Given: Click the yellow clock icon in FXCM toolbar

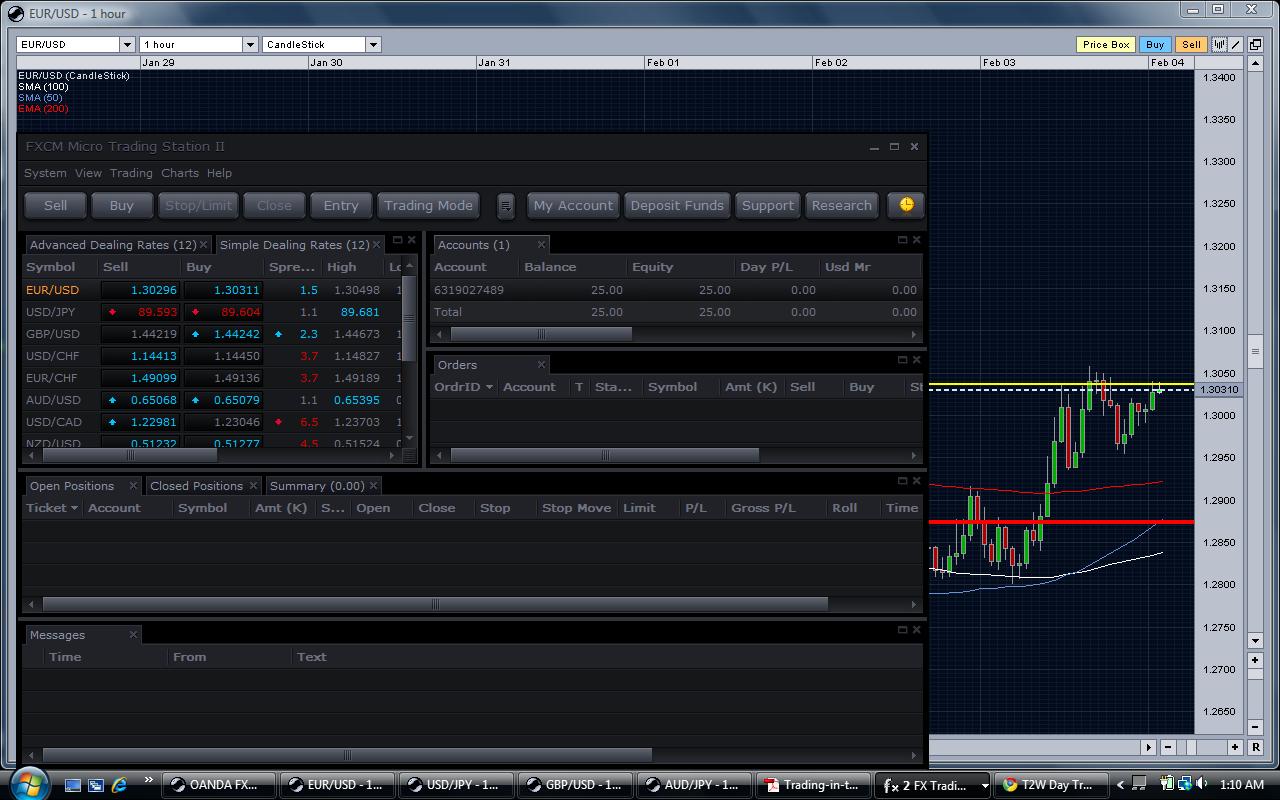Looking at the screenshot, I should [x=906, y=205].
